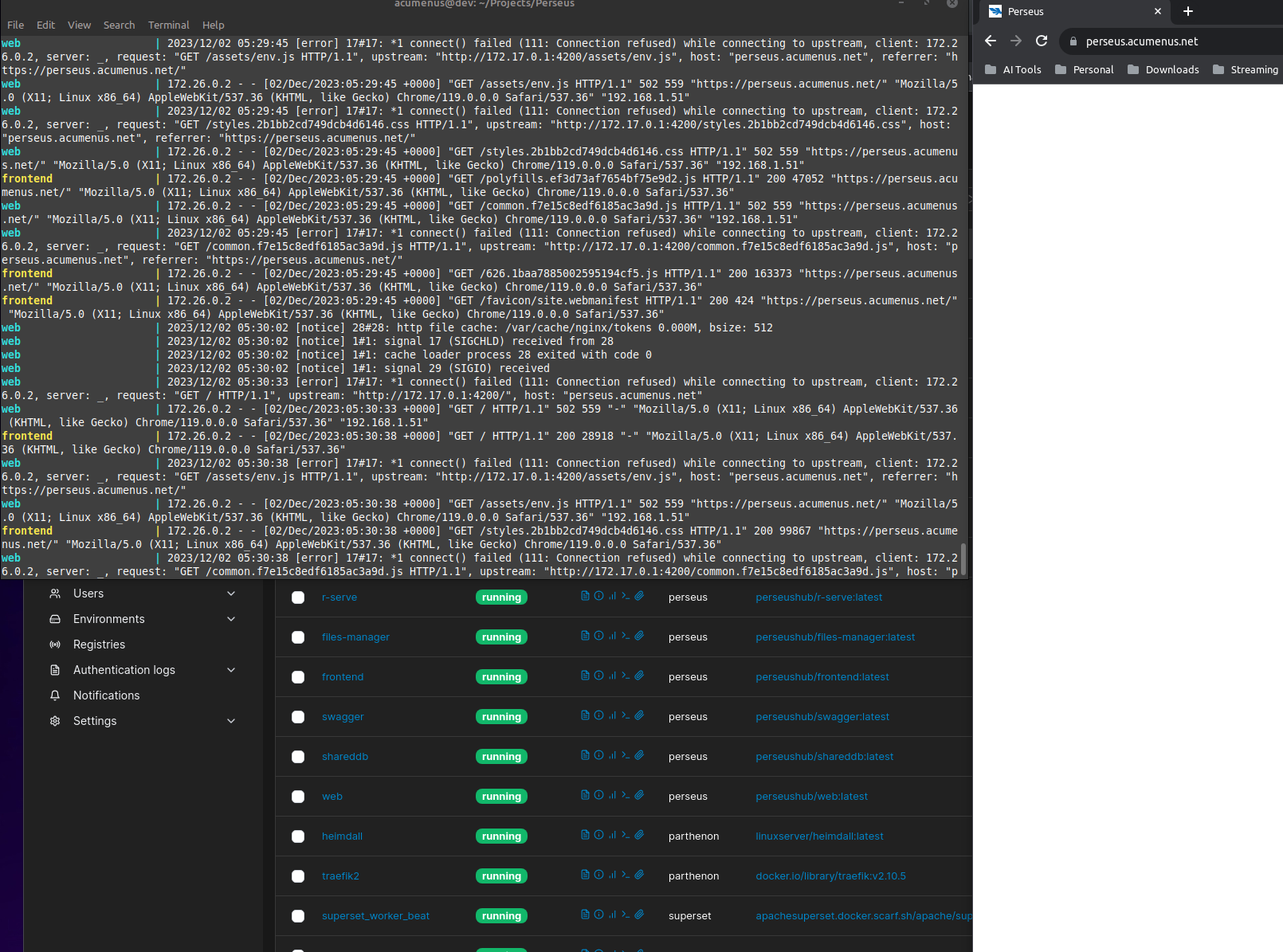Select the r-serve container checkbox

tap(298, 597)
